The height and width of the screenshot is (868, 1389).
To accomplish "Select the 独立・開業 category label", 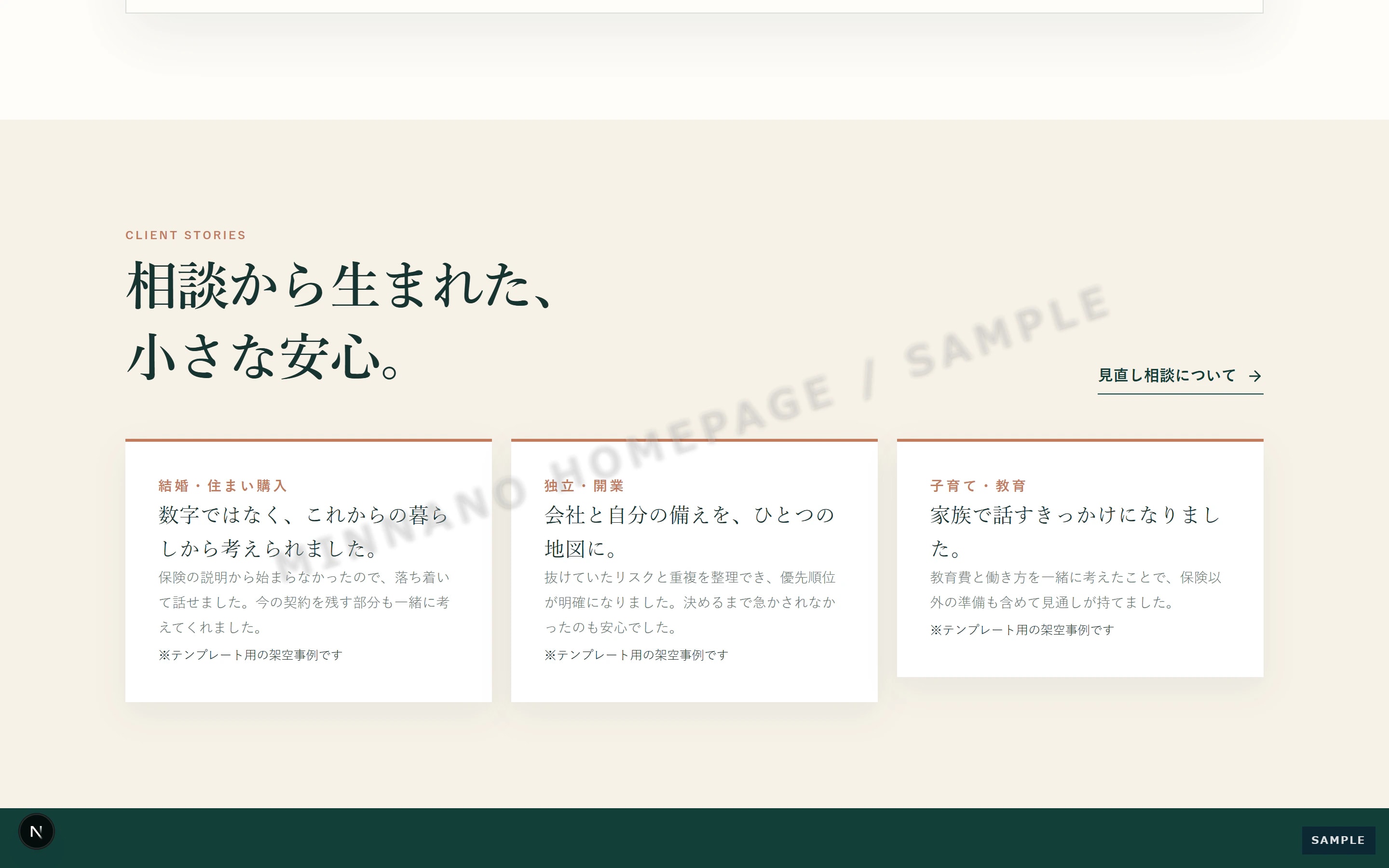I will click(x=585, y=486).
